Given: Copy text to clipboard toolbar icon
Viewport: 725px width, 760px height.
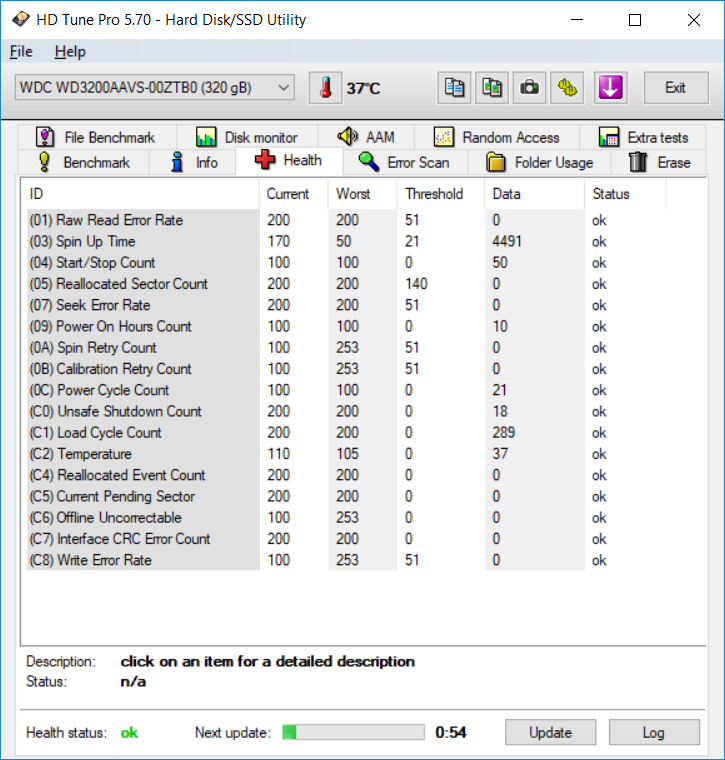Looking at the screenshot, I should point(454,88).
